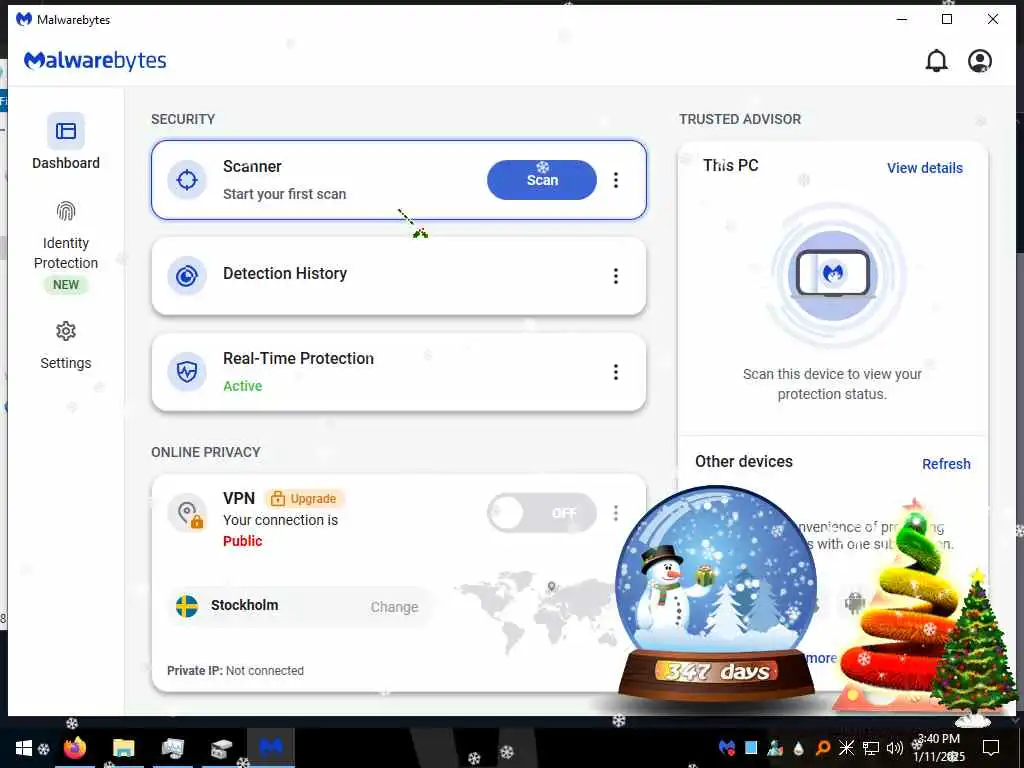Screen dimensions: 1024x768
Task: Click the TRUSTED ADVISOR heading
Action: pyautogui.click(x=740, y=119)
